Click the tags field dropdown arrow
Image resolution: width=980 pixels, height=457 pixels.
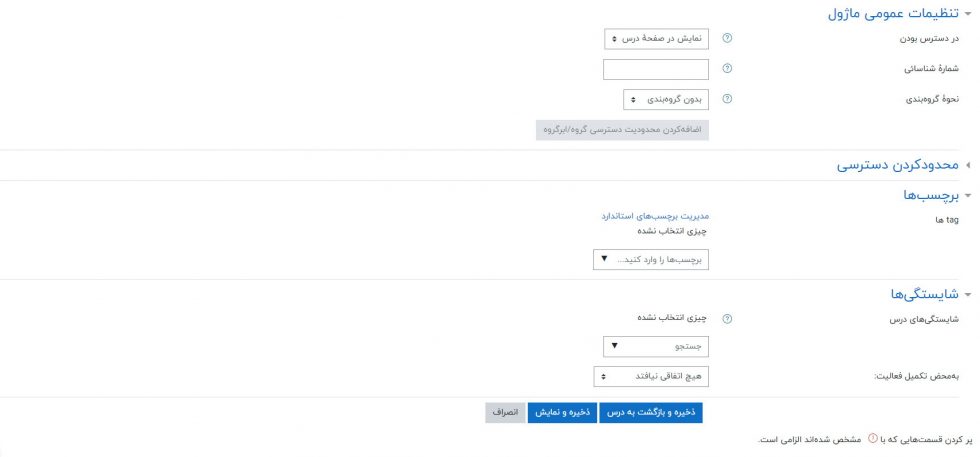(x=603, y=260)
